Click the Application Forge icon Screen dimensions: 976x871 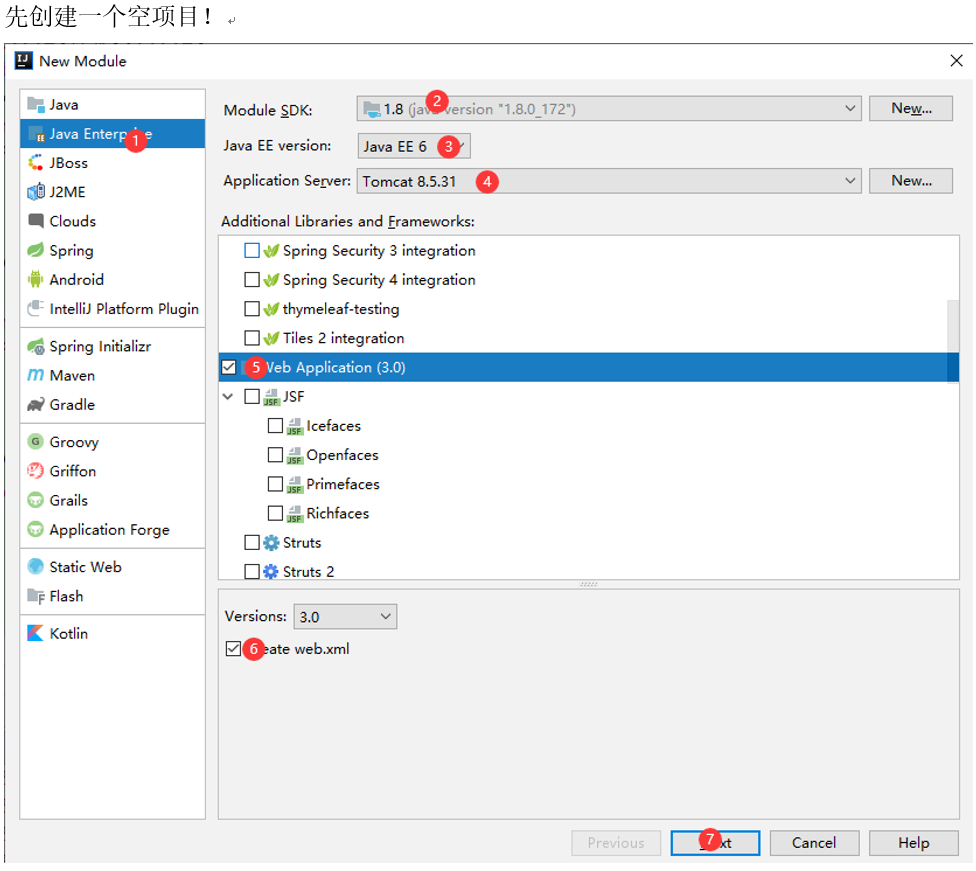click(35, 529)
